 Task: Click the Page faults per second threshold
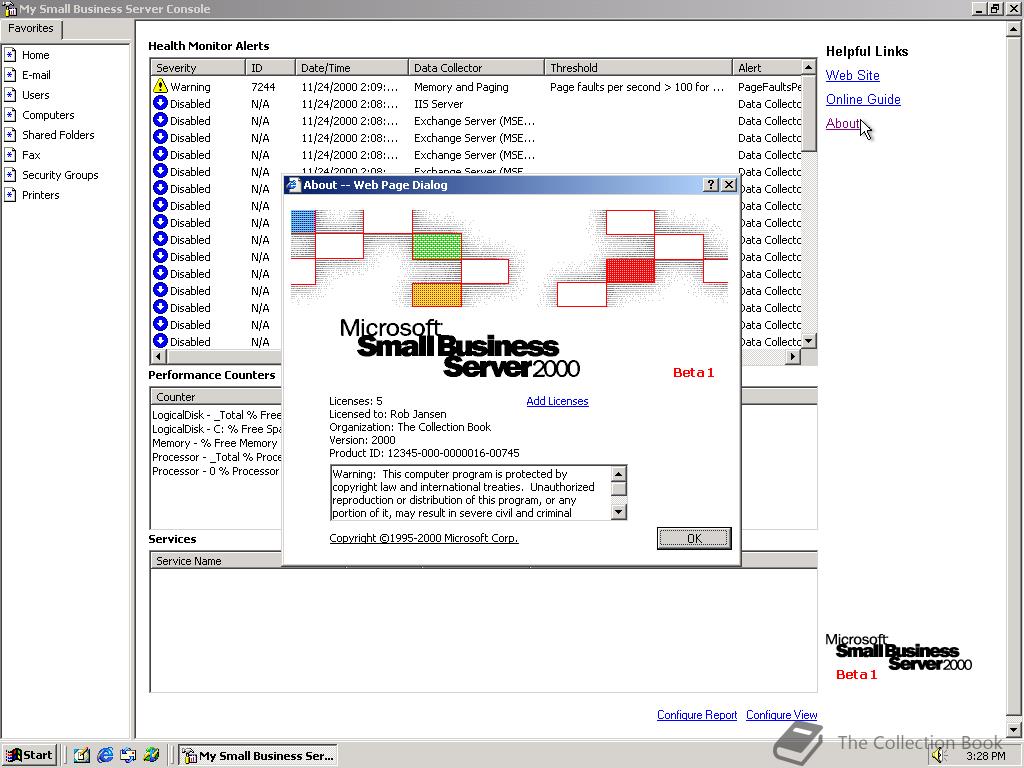pos(637,87)
